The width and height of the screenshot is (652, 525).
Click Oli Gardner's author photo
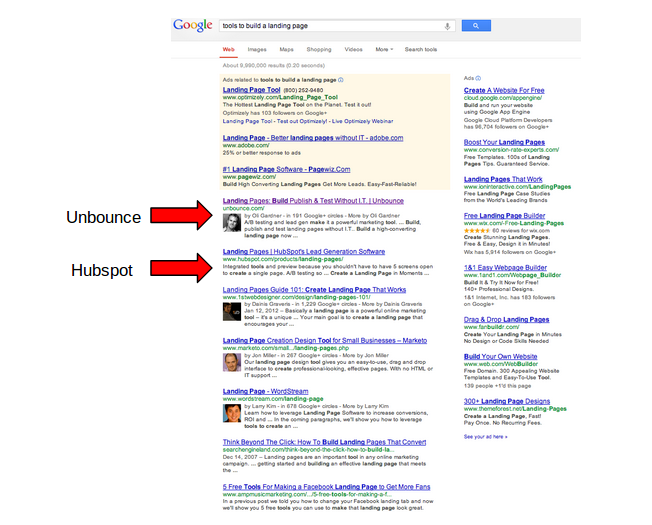[232, 223]
